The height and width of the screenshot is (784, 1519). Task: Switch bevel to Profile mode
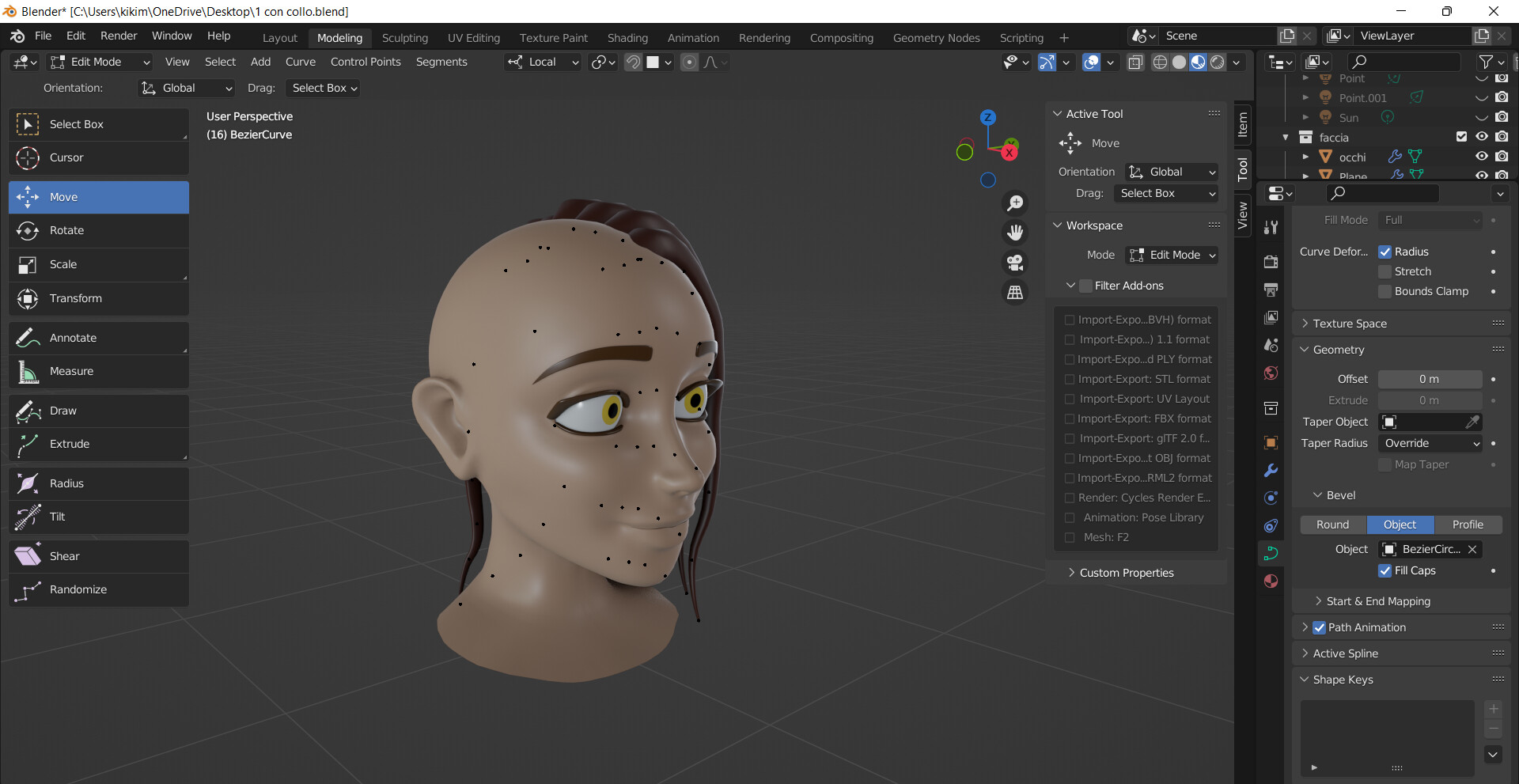(x=1468, y=525)
